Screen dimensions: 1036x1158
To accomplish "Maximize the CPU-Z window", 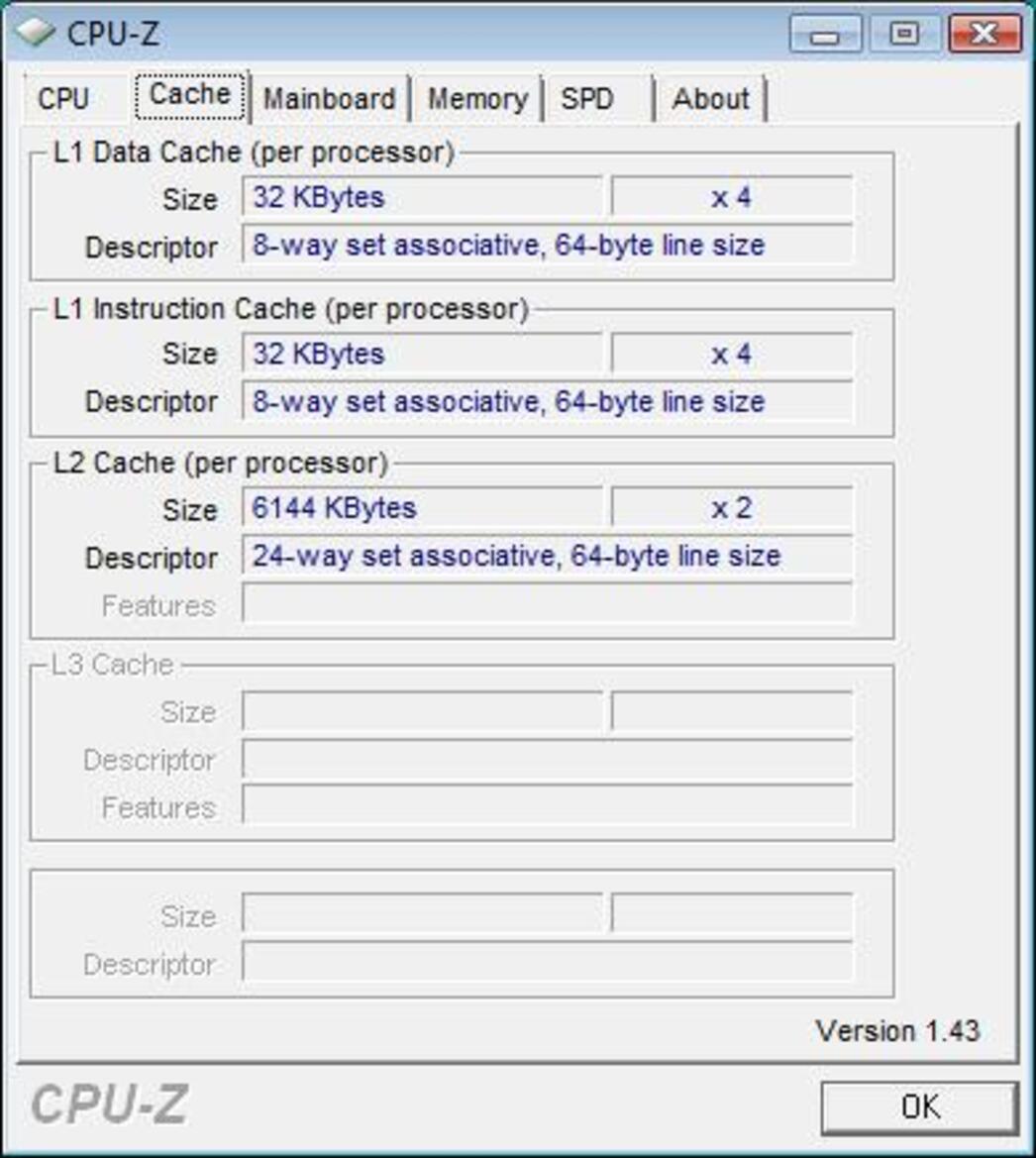I will [x=904, y=34].
